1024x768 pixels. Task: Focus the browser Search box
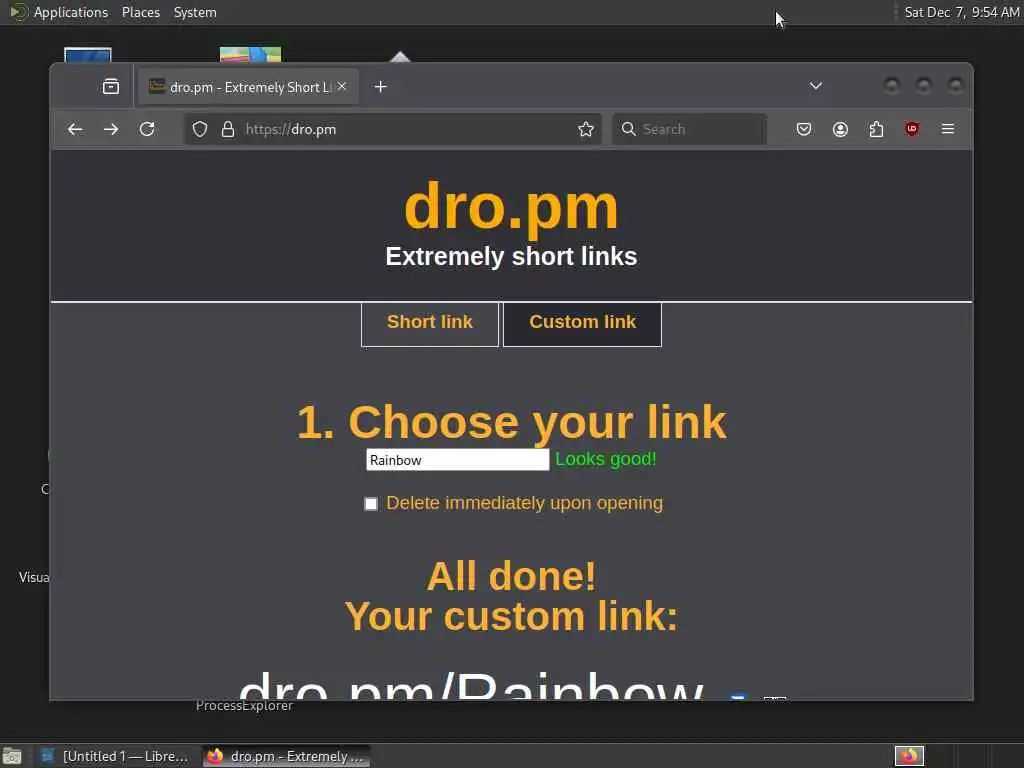pos(690,129)
